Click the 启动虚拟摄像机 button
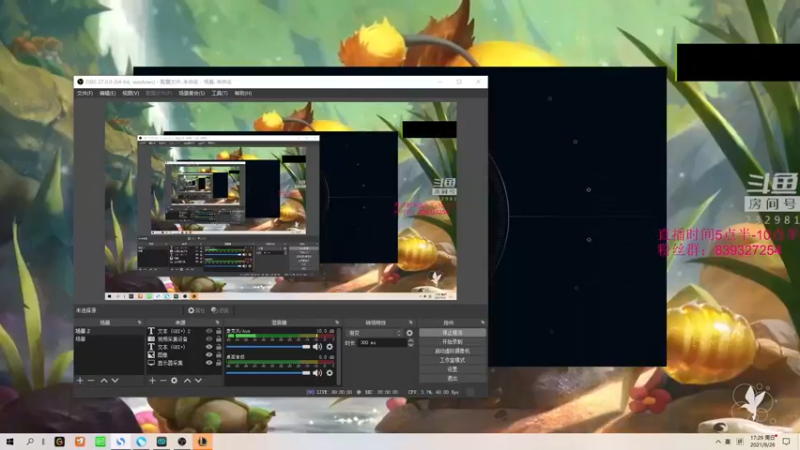This screenshot has width=800, height=450. [x=452, y=351]
